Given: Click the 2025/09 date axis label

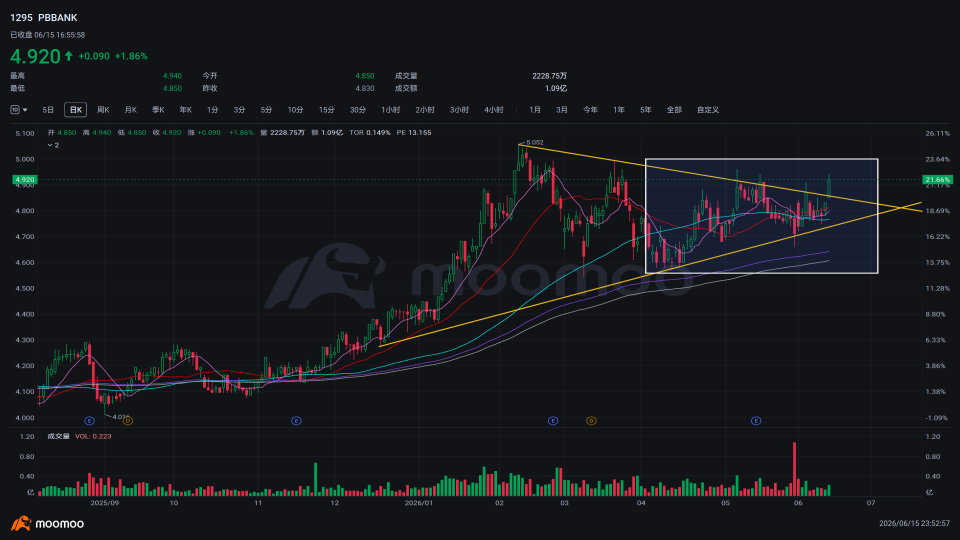Looking at the screenshot, I should [x=104, y=503].
